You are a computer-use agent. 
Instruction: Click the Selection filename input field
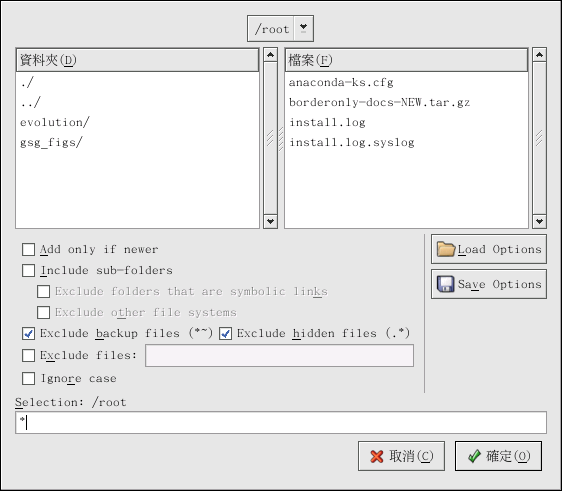pos(281,423)
